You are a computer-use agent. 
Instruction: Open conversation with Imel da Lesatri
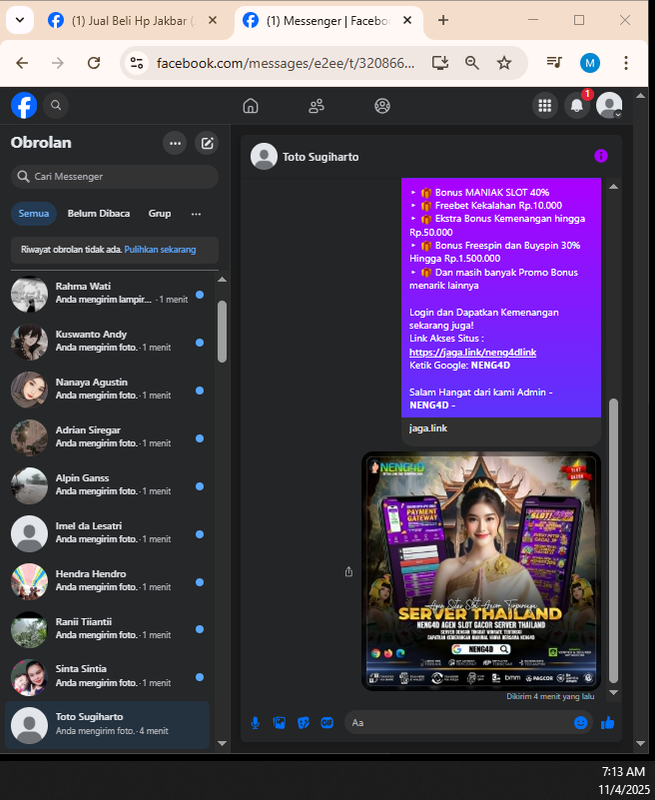[108, 534]
